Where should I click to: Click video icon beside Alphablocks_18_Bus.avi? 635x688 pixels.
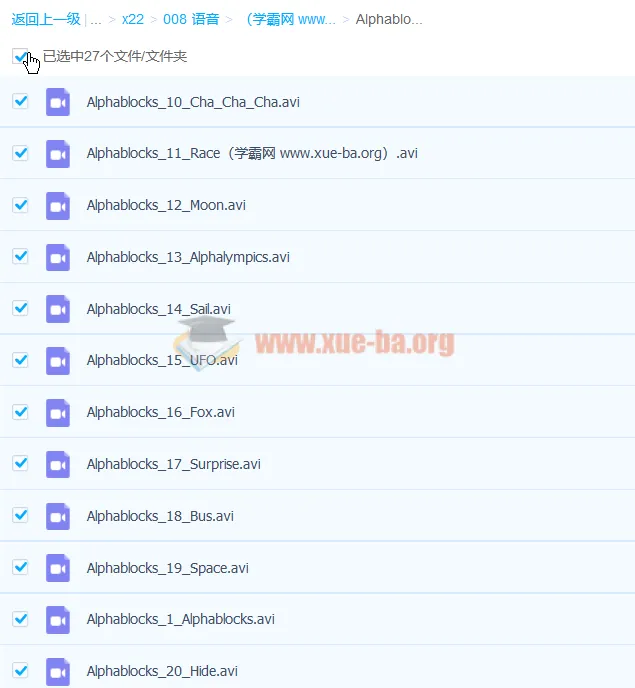coord(58,516)
